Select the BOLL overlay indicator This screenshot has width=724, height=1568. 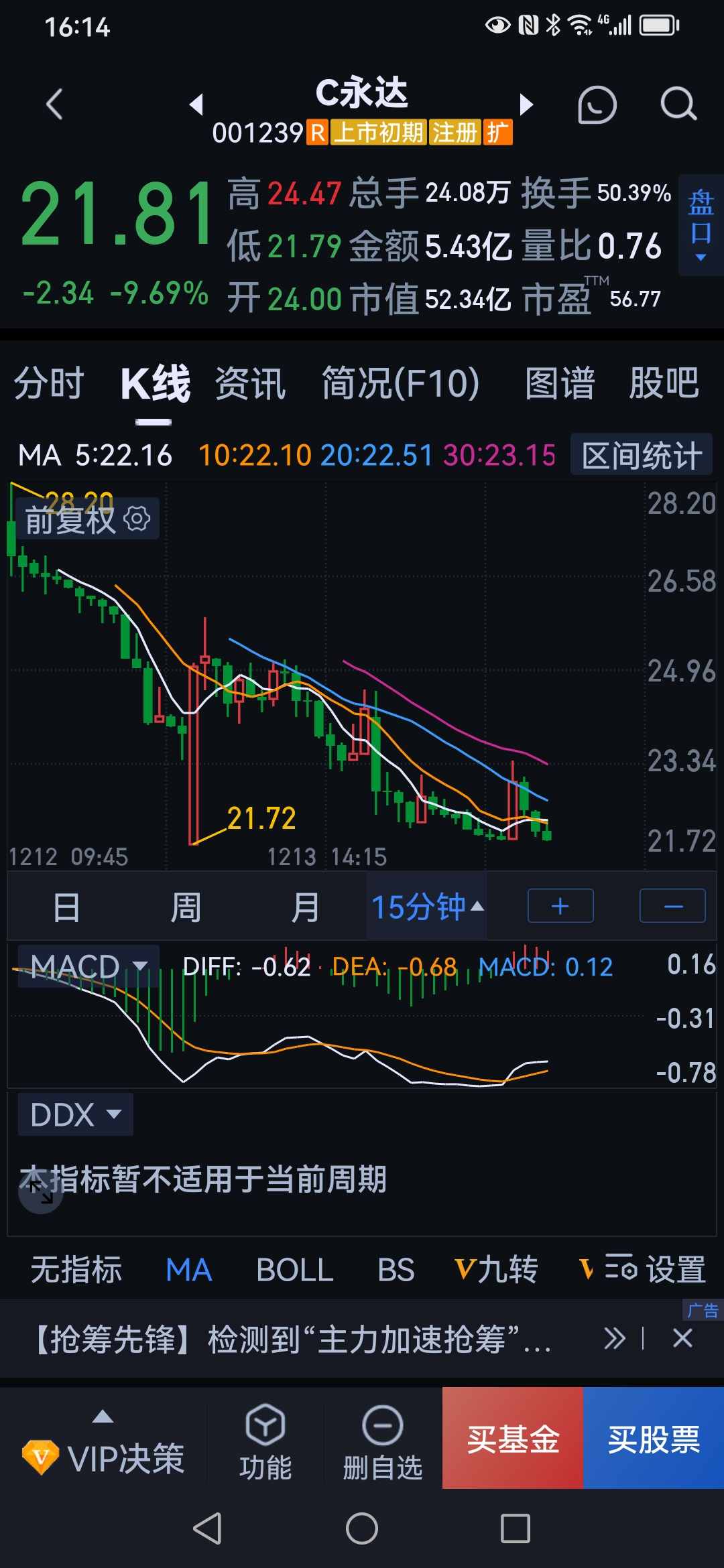tap(295, 1270)
